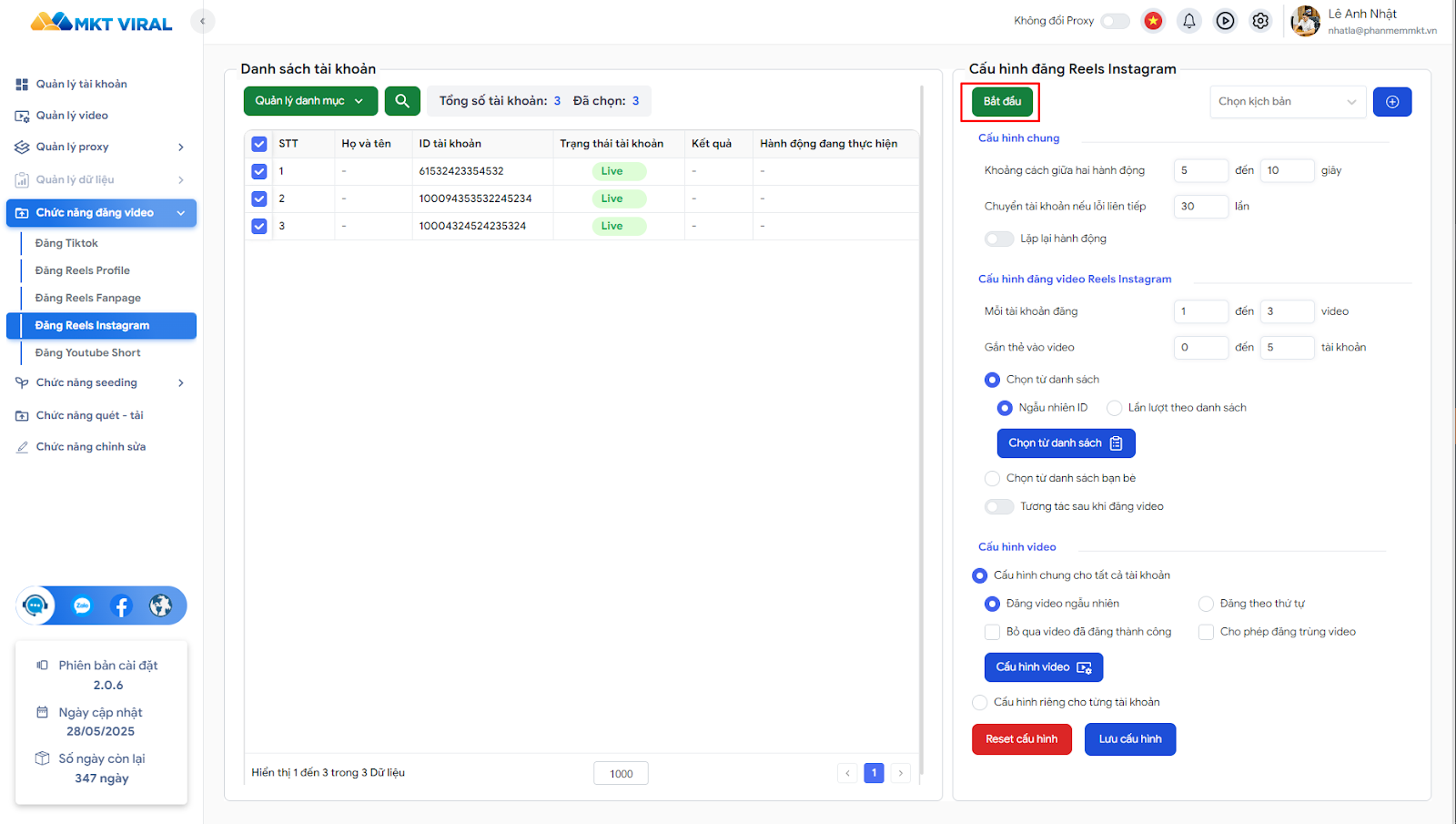Click the Quản lý tài khoản grid icon

22,85
